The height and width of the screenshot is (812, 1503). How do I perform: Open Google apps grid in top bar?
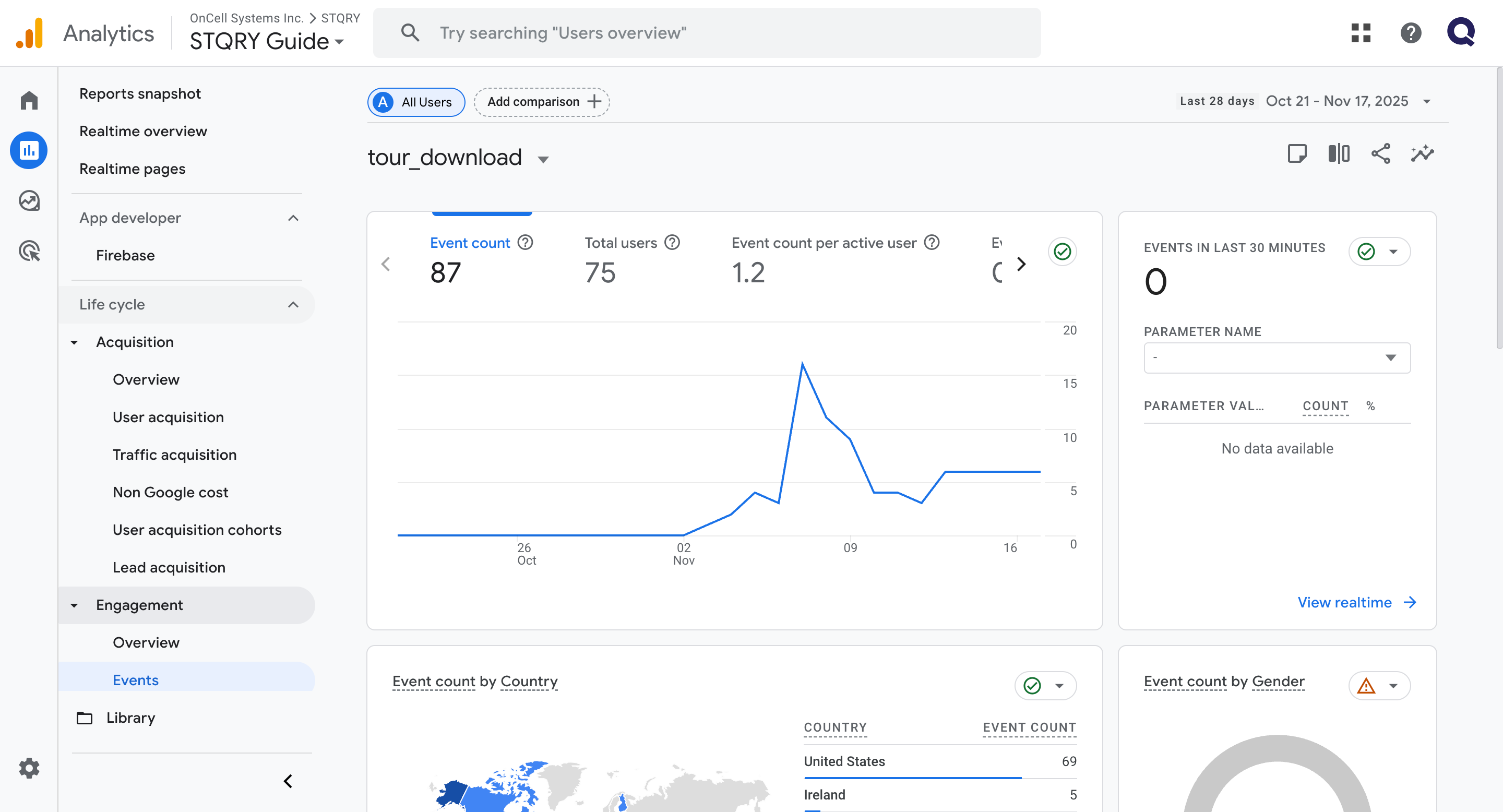click(x=1361, y=33)
